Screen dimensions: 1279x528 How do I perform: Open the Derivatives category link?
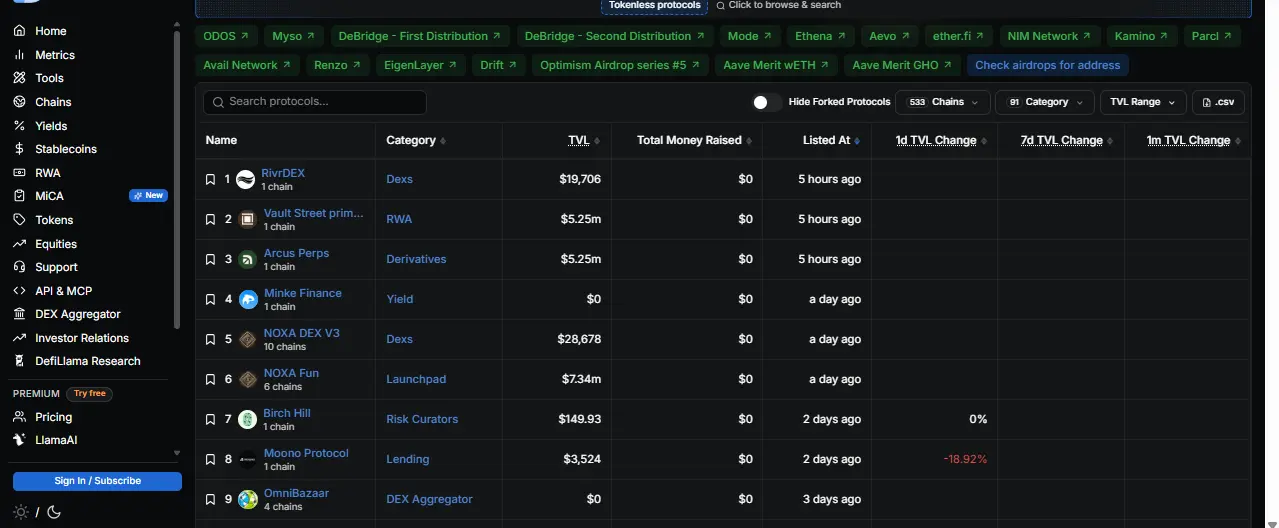[416, 259]
